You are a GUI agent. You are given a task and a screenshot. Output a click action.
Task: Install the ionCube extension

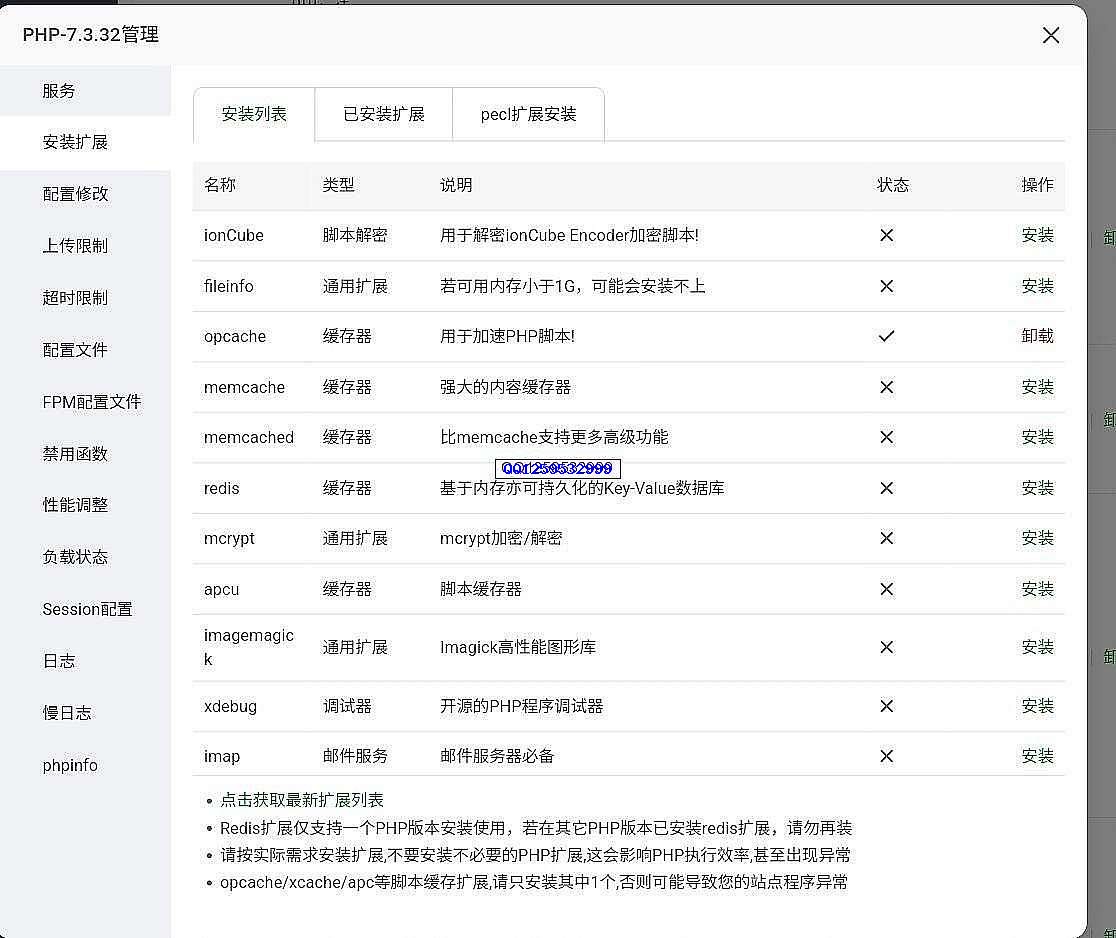point(1038,235)
